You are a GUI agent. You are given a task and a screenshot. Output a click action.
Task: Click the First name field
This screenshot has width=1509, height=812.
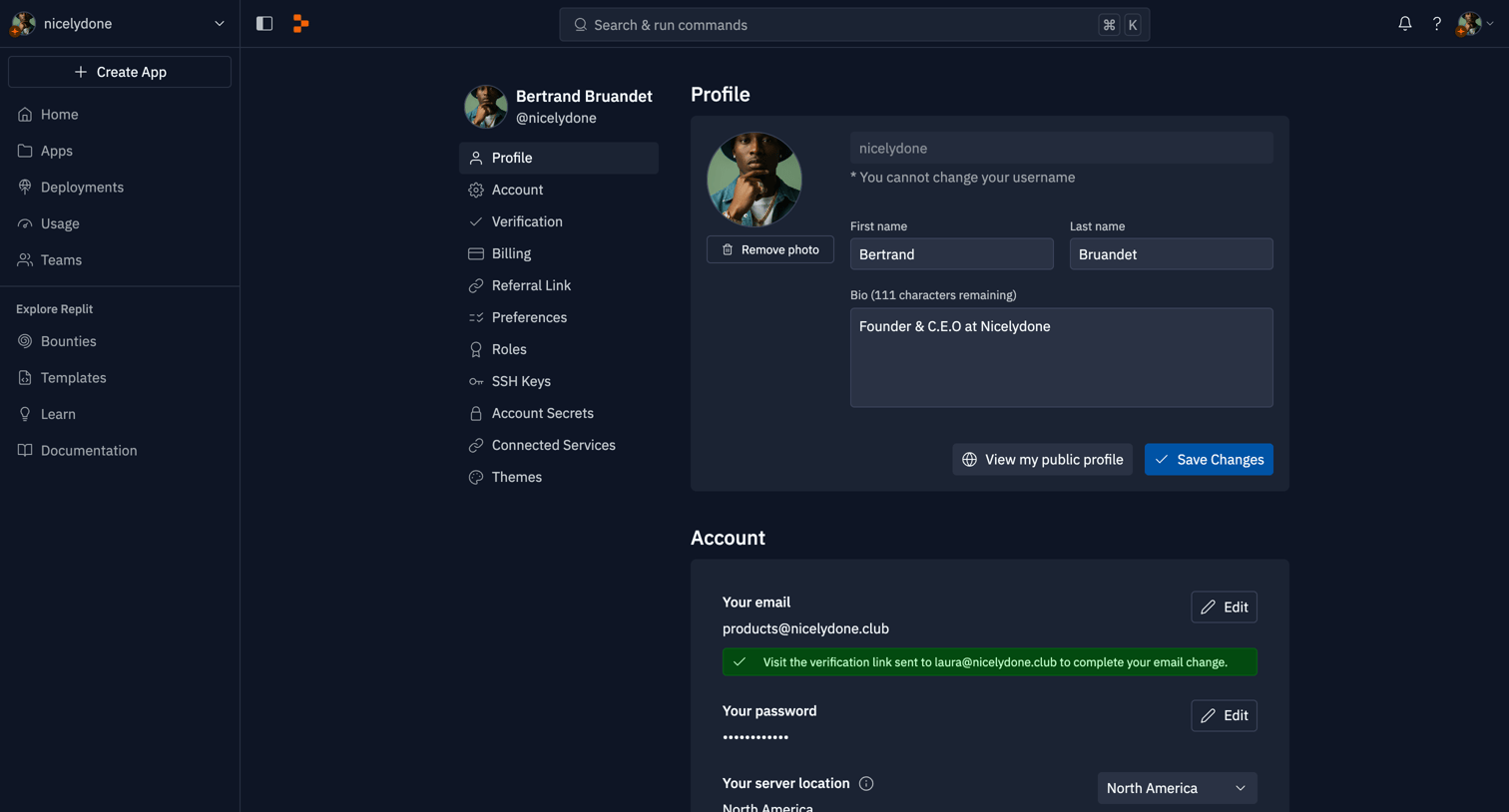tap(952, 254)
